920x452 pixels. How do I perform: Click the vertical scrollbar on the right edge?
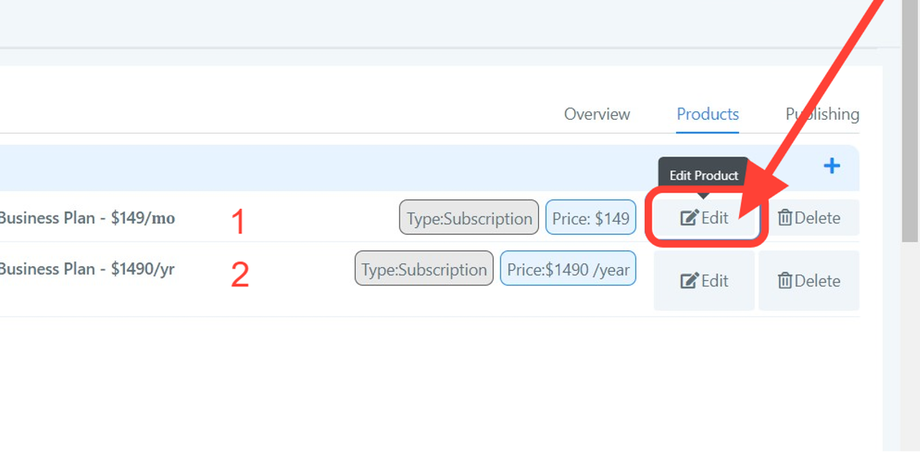point(910,120)
